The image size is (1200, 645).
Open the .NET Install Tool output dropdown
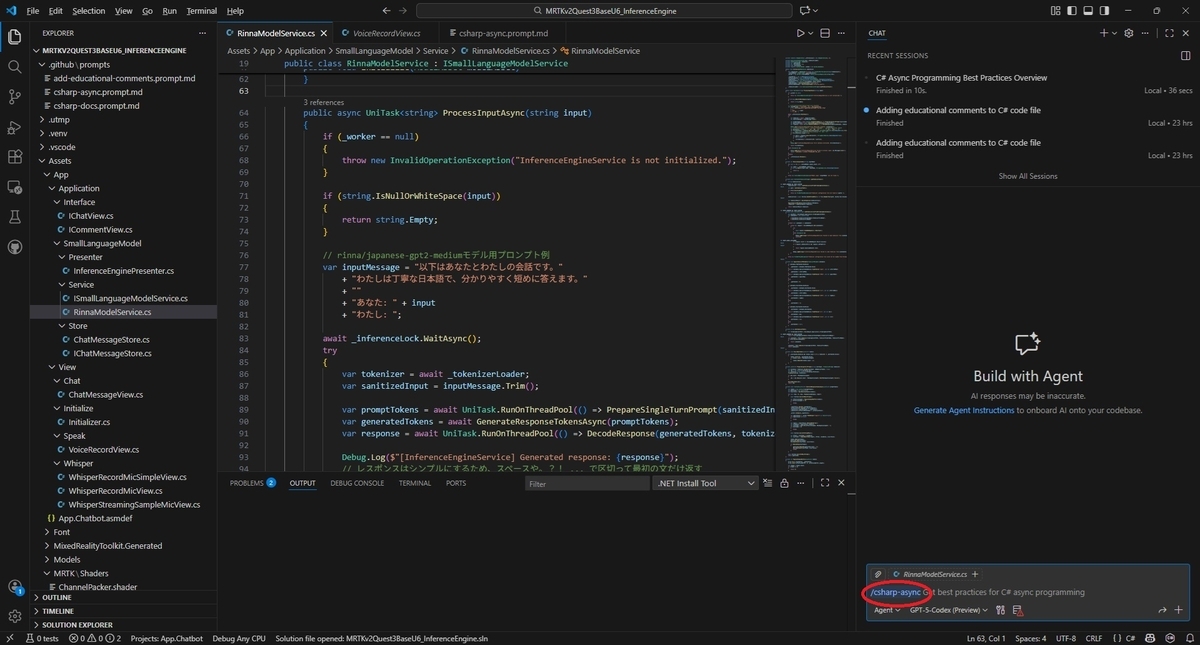point(705,483)
